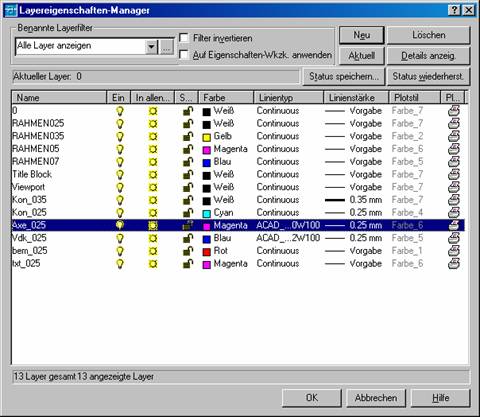
Task: Lock the Viewport layer padlock icon
Action: tap(188, 187)
